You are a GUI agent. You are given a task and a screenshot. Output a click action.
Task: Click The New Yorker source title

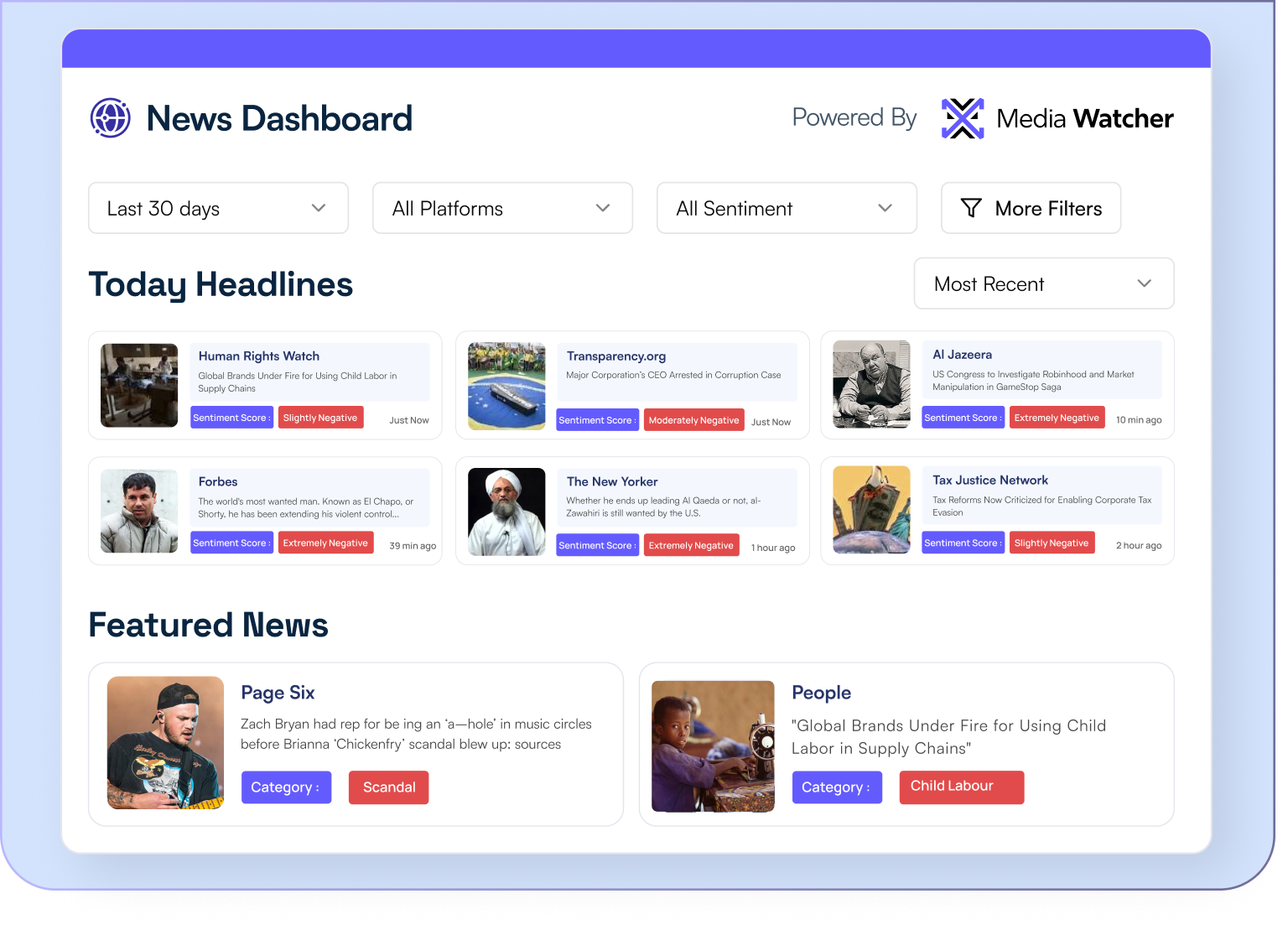[x=612, y=481]
